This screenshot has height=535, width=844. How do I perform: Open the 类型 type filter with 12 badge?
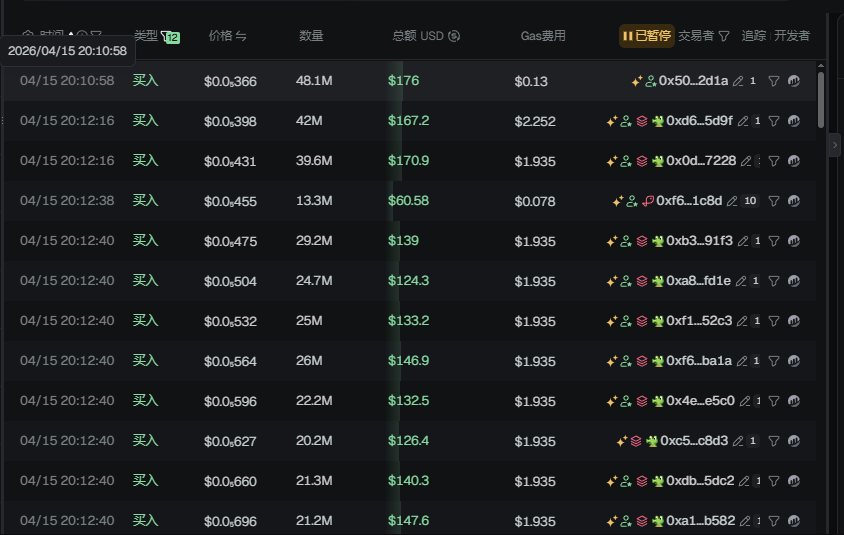(x=170, y=37)
